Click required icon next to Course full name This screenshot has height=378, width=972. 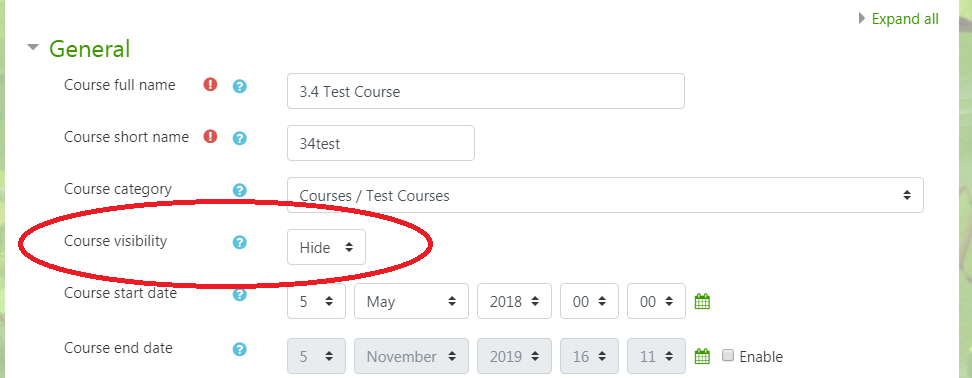[211, 85]
